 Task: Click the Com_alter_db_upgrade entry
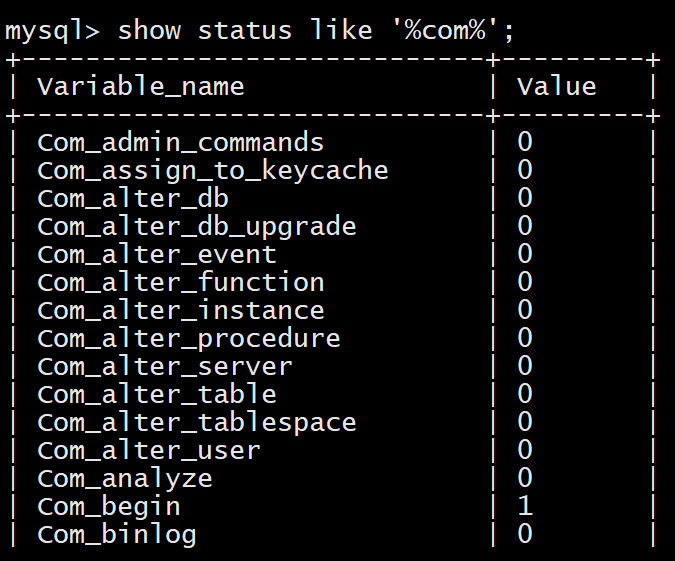coord(196,226)
